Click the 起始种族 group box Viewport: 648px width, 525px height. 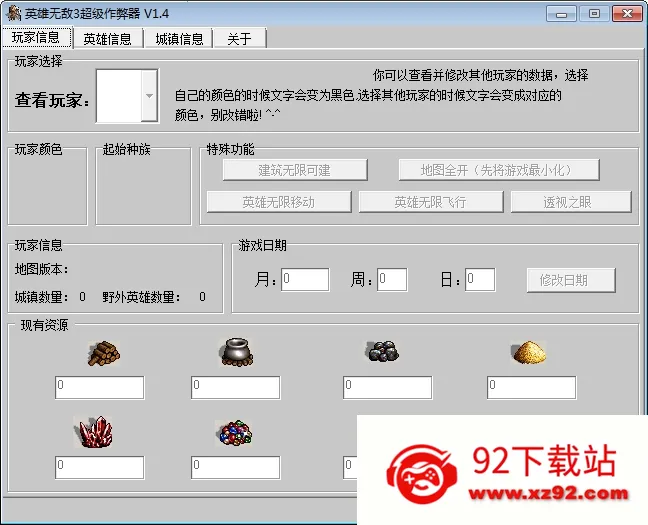coord(143,186)
